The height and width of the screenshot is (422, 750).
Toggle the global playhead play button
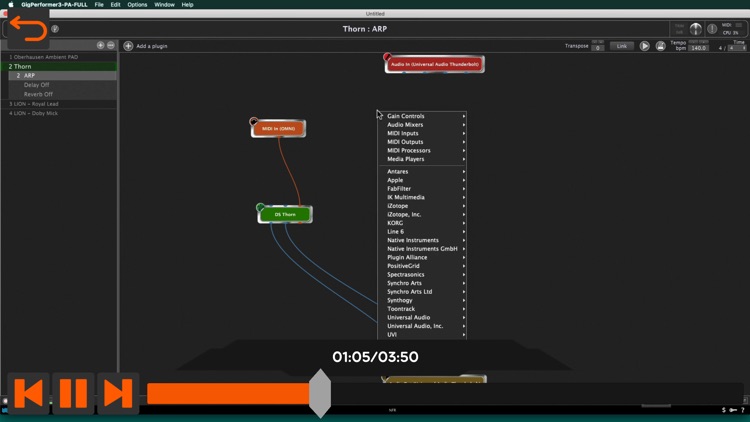[645, 46]
